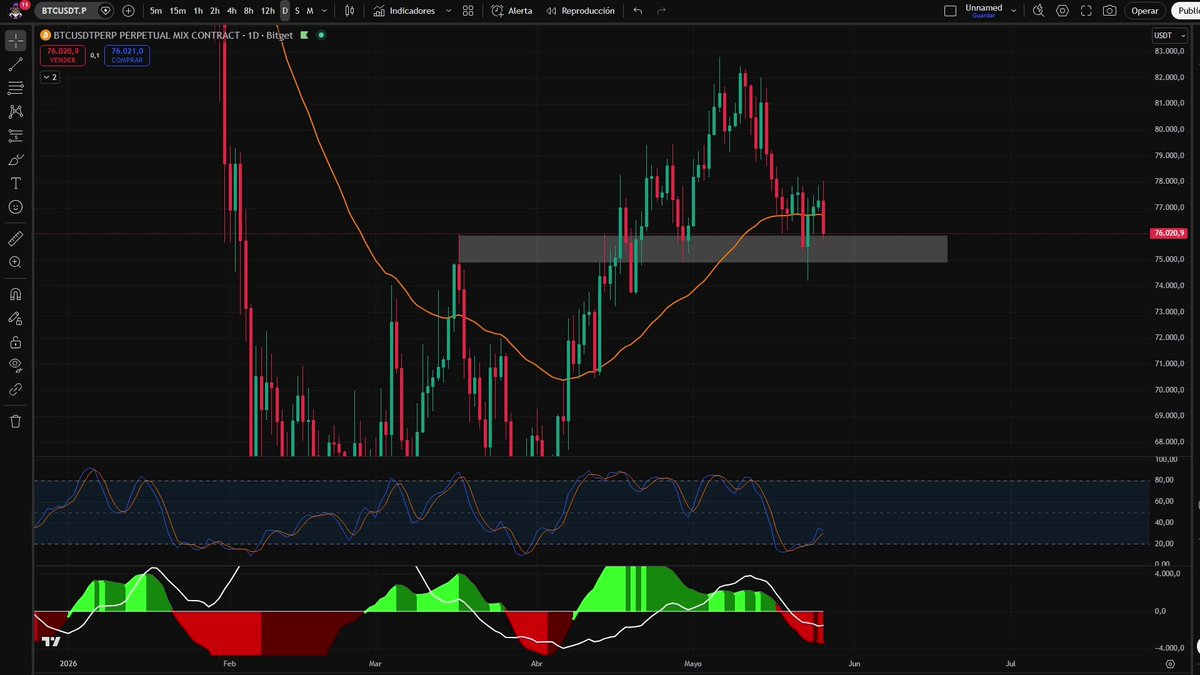Open quick search lightning icon
The width and height of the screenshot is (1200, 675).
pos(1038,11)
